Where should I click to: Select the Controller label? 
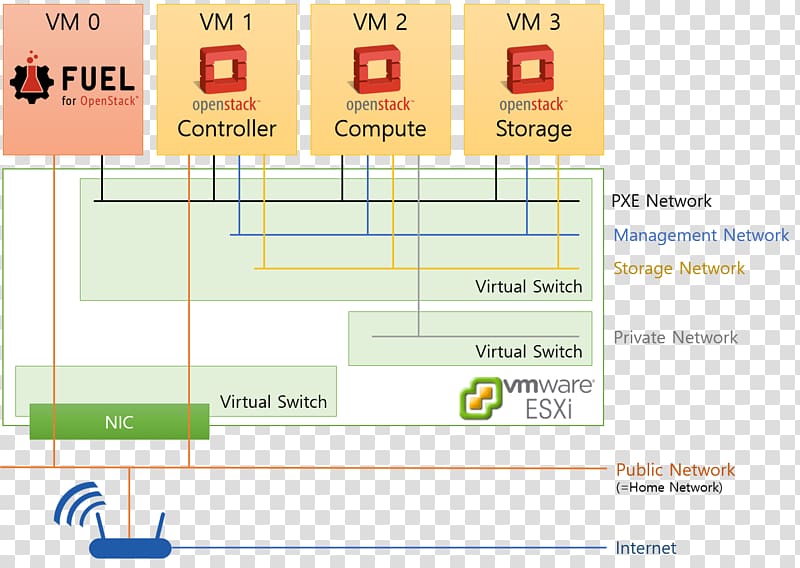tap(227, 129)
